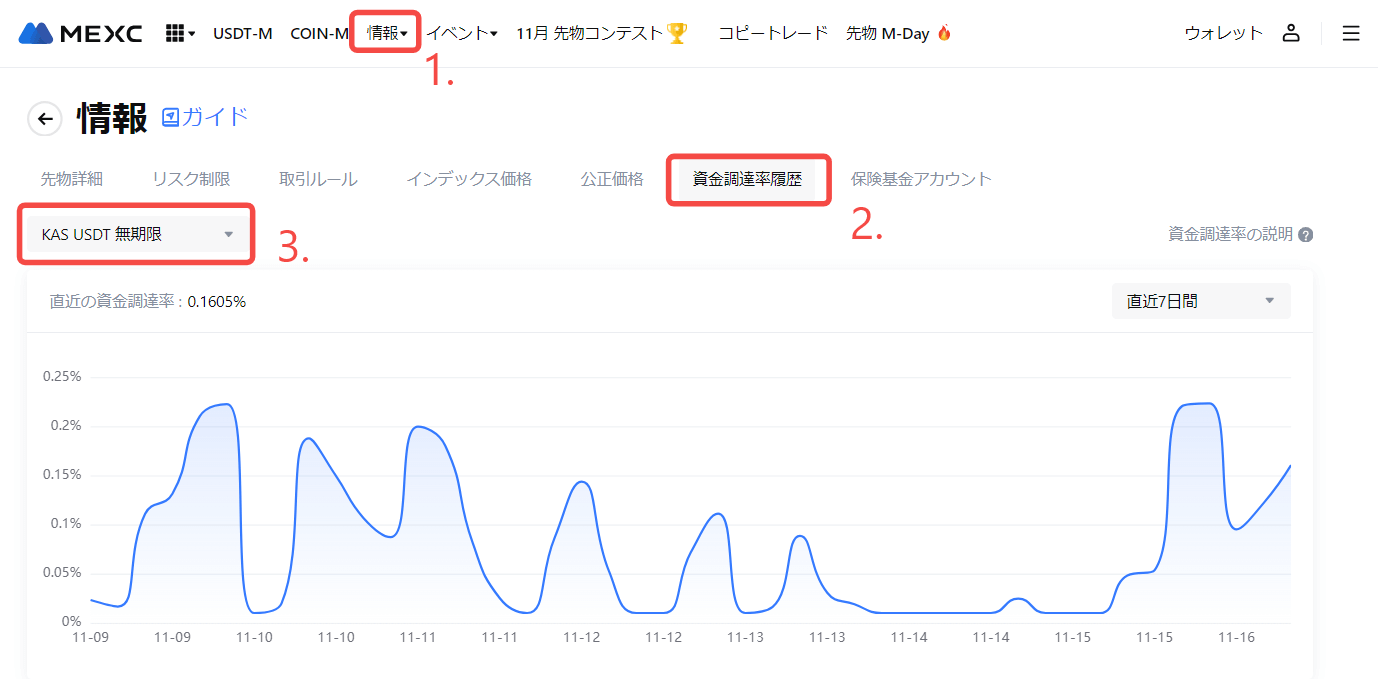Click the MEXC logo
The image size is (1378, 679).
coord(80,33)
